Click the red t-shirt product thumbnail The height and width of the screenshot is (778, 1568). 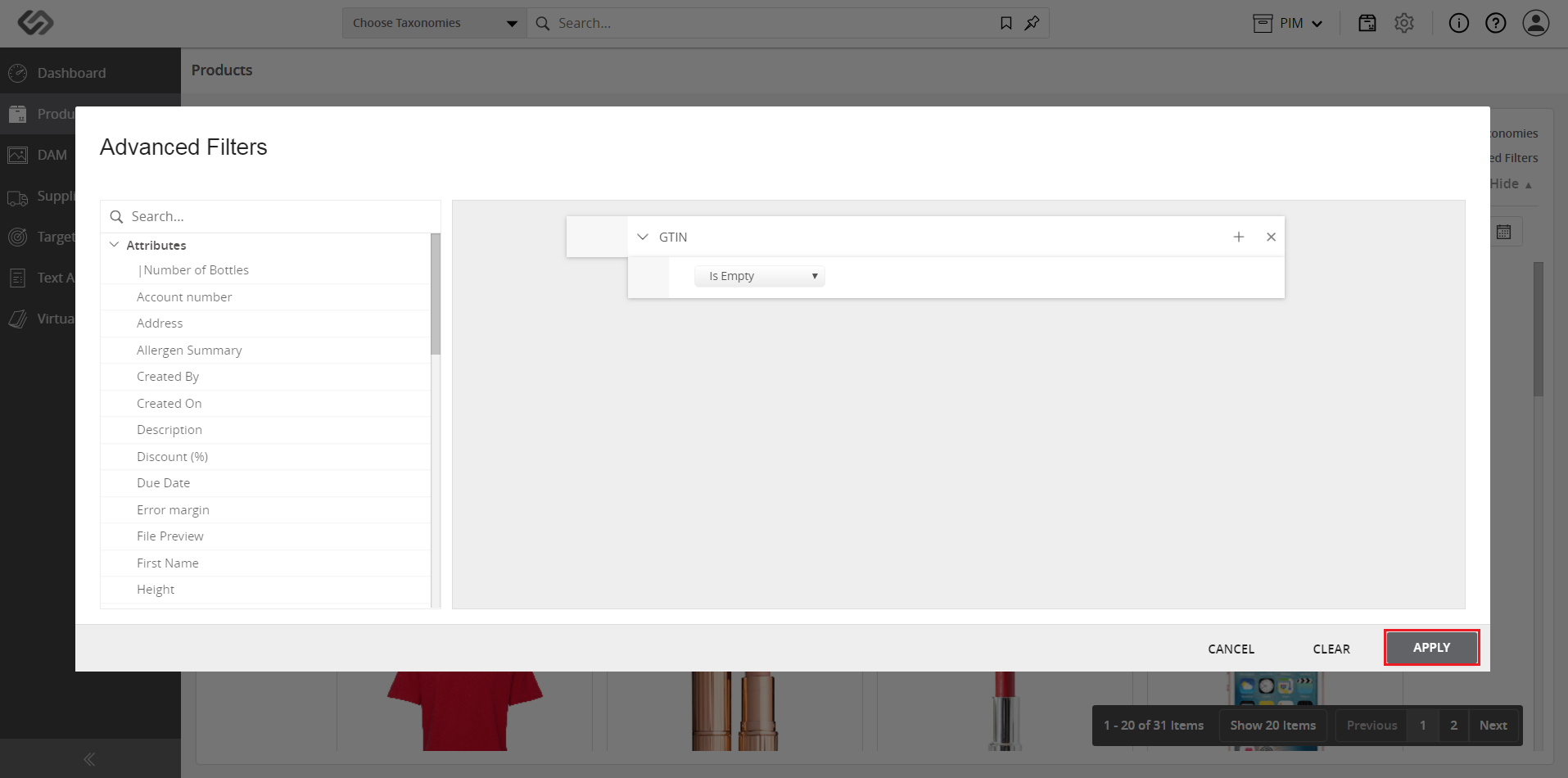(x=464, y=711)
